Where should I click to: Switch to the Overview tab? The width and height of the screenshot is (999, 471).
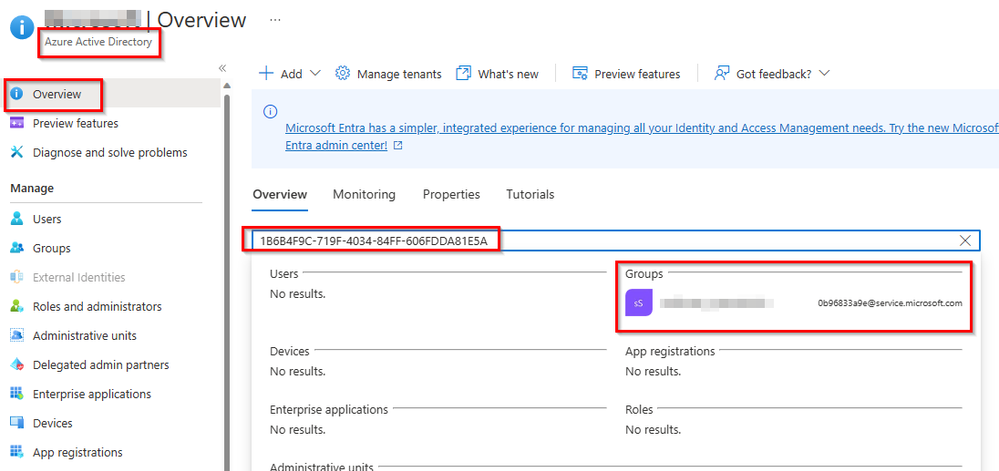(x=280, y=194)
